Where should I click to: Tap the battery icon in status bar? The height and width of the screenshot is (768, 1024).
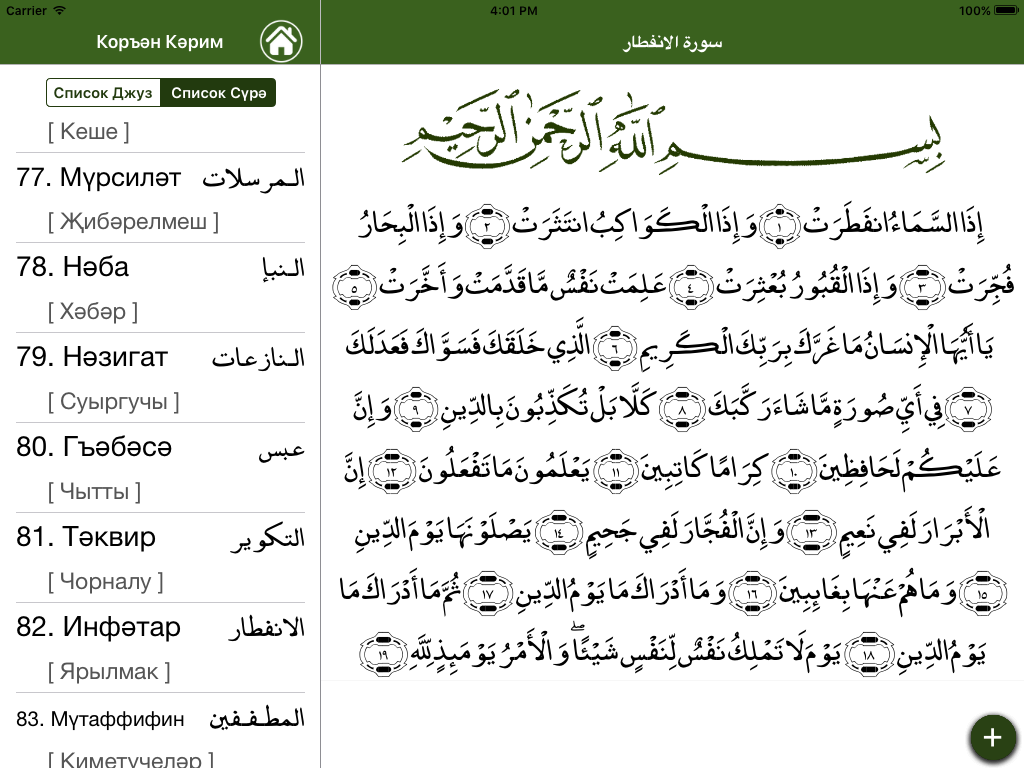tap(1006, 10)
